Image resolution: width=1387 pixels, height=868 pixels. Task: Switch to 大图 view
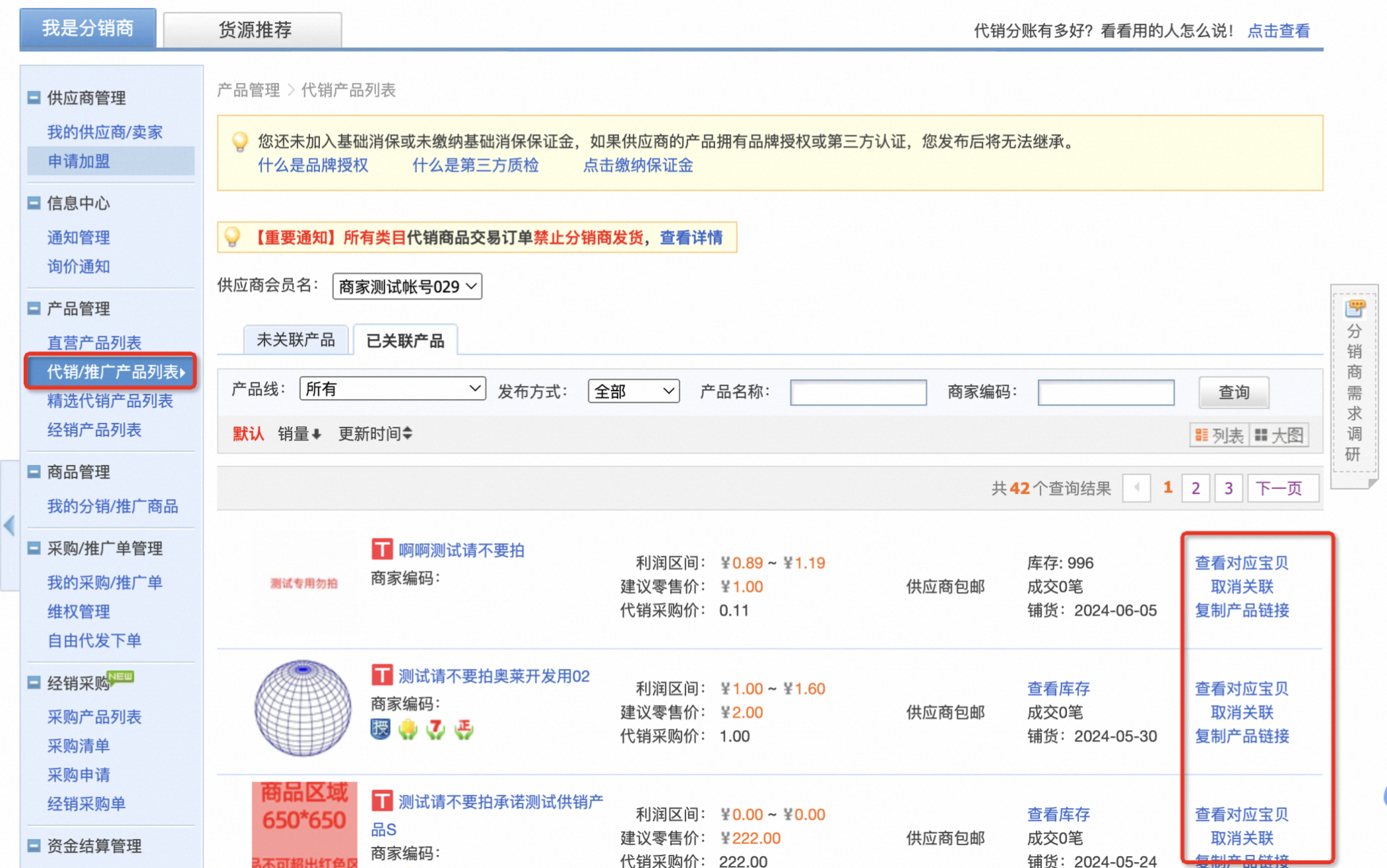(x=1279, y=435)
